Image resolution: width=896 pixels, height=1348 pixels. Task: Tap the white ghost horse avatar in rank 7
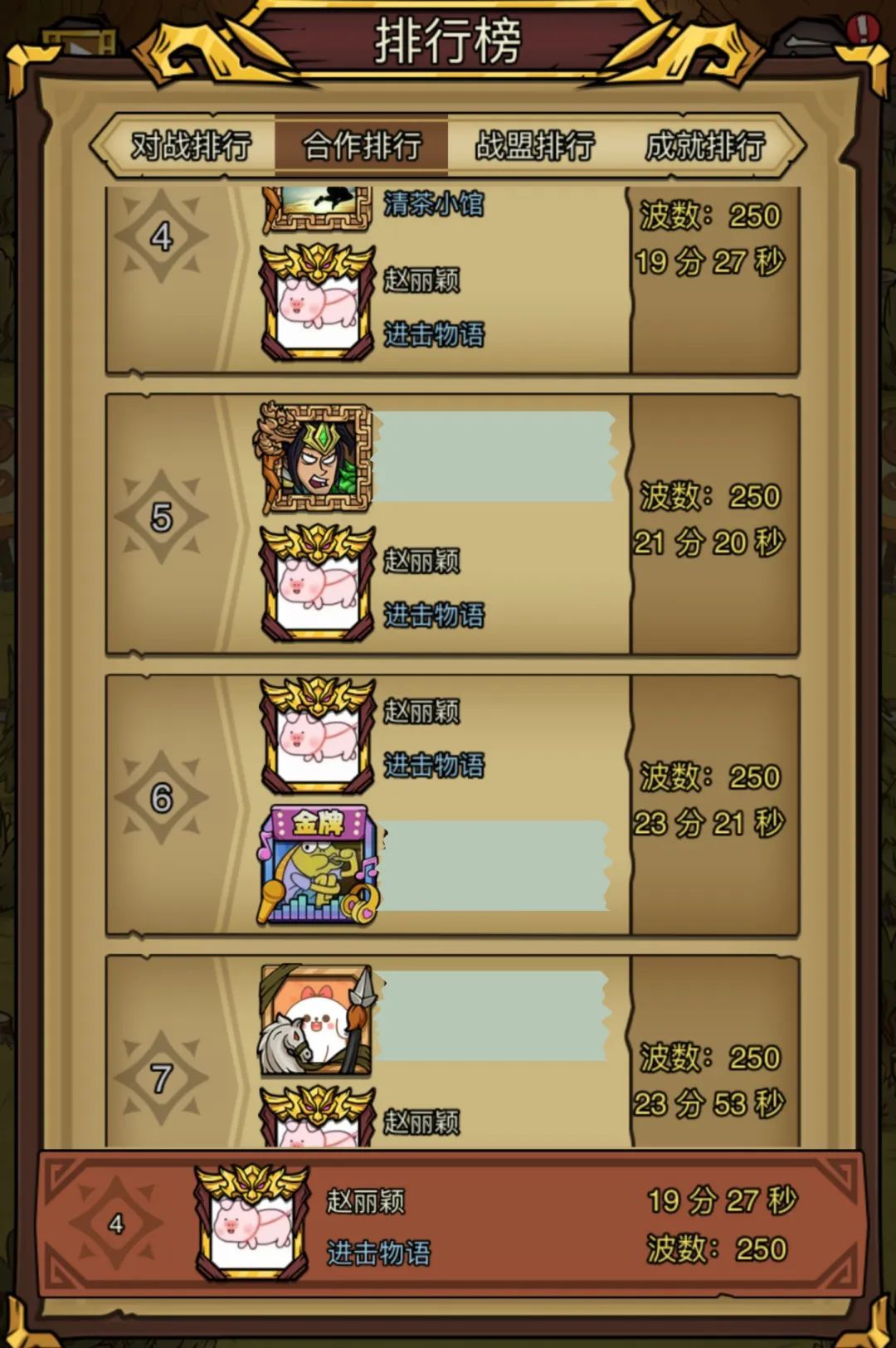(x=317, y=1020)
